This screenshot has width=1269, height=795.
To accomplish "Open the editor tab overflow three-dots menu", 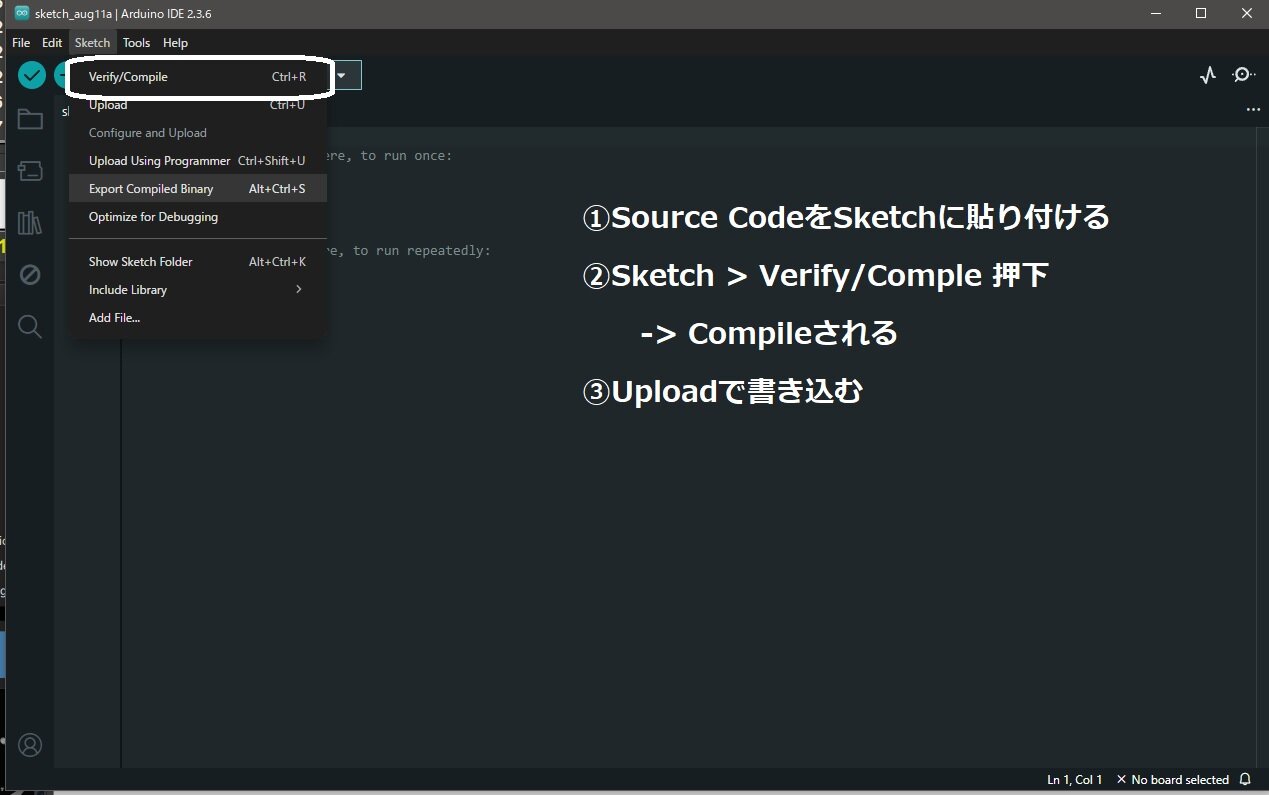I will tap(1253, 110).
